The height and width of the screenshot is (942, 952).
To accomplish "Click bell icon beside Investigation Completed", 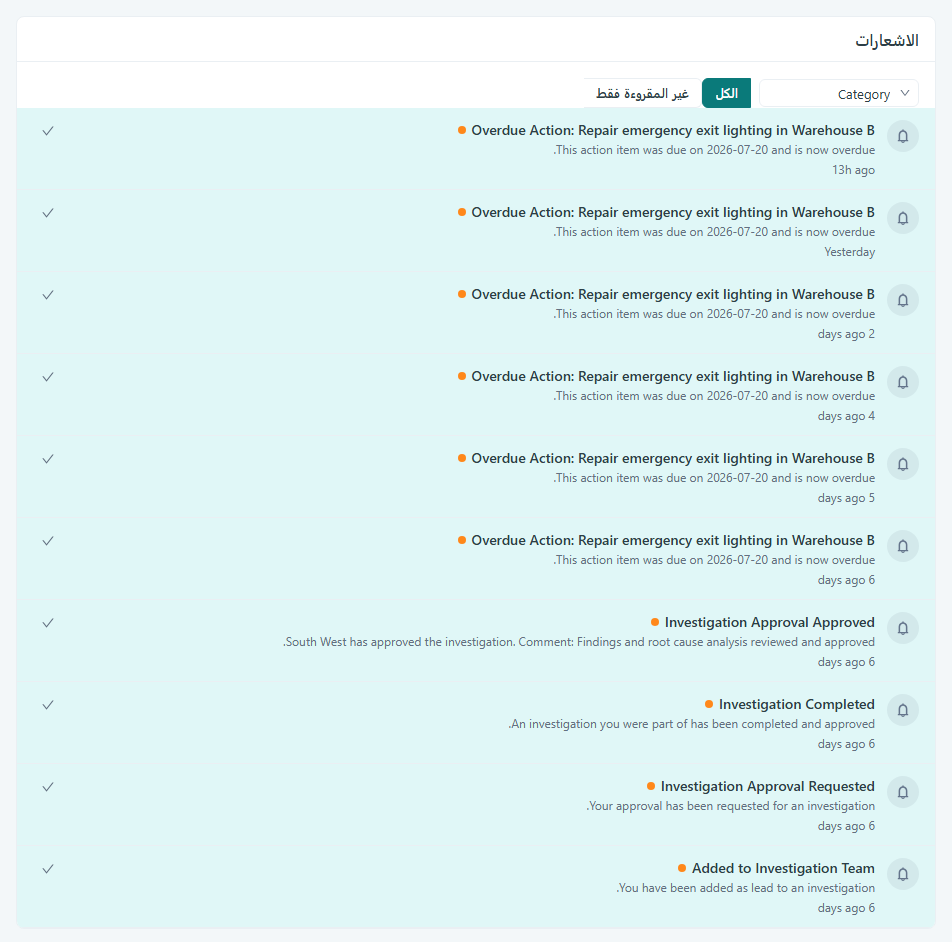I will click(x=903, y=710).
